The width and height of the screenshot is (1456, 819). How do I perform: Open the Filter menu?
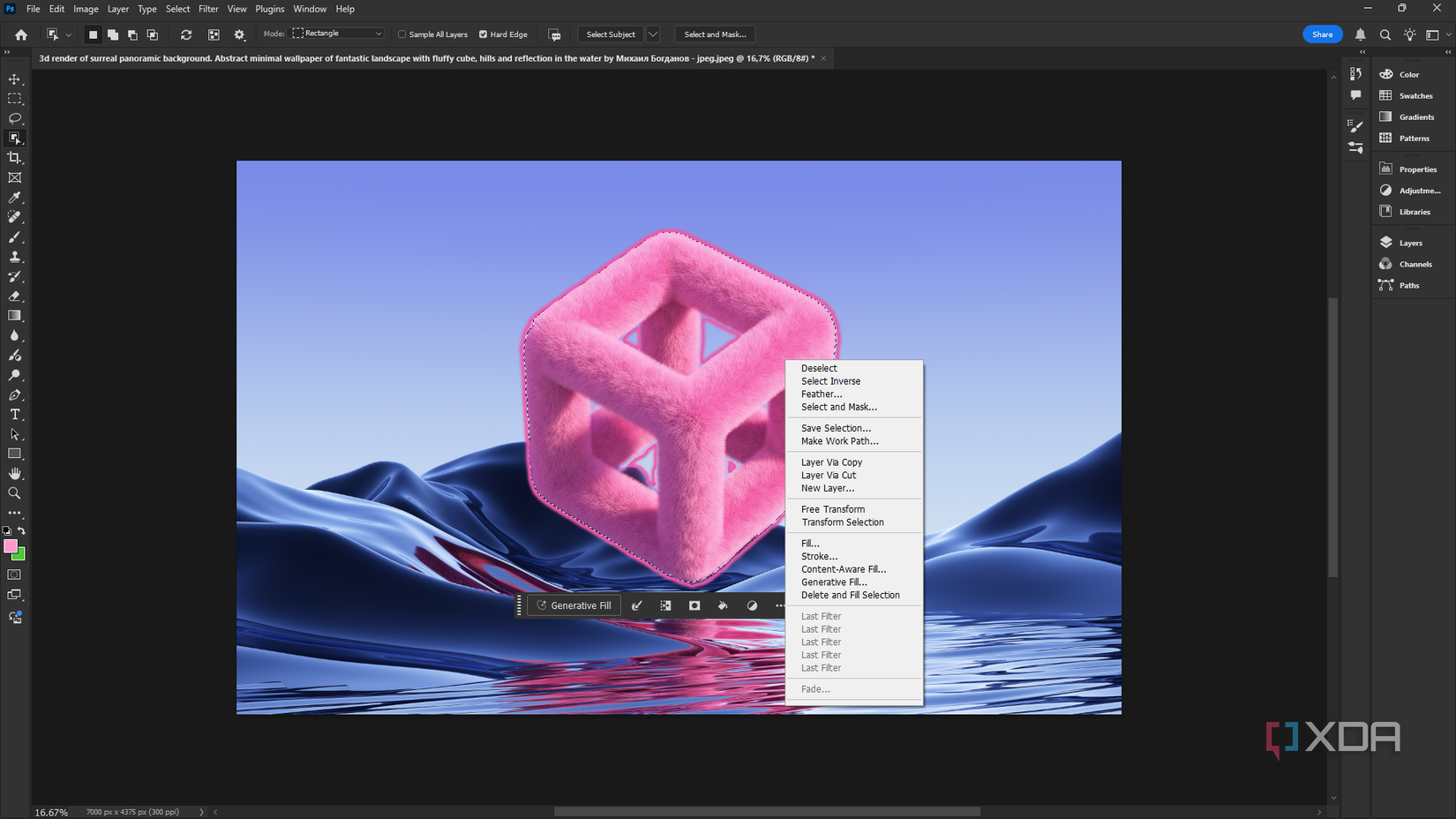(x=208, y=9)
